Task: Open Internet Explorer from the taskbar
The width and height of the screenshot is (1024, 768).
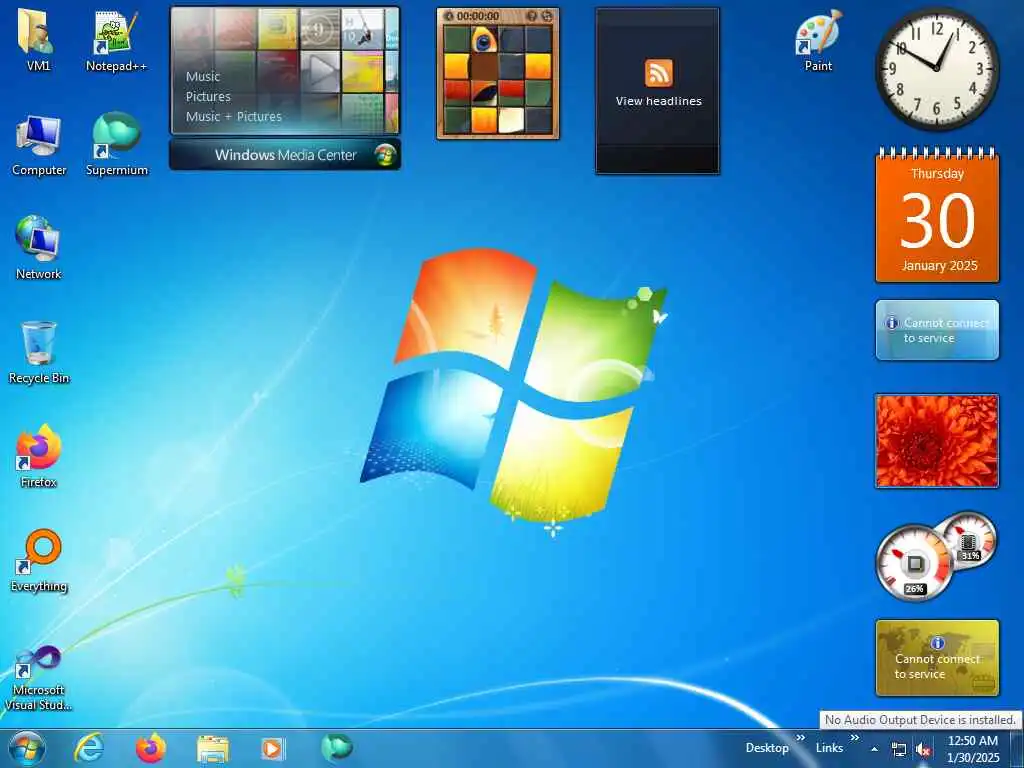Action: [x=89, y=748]
